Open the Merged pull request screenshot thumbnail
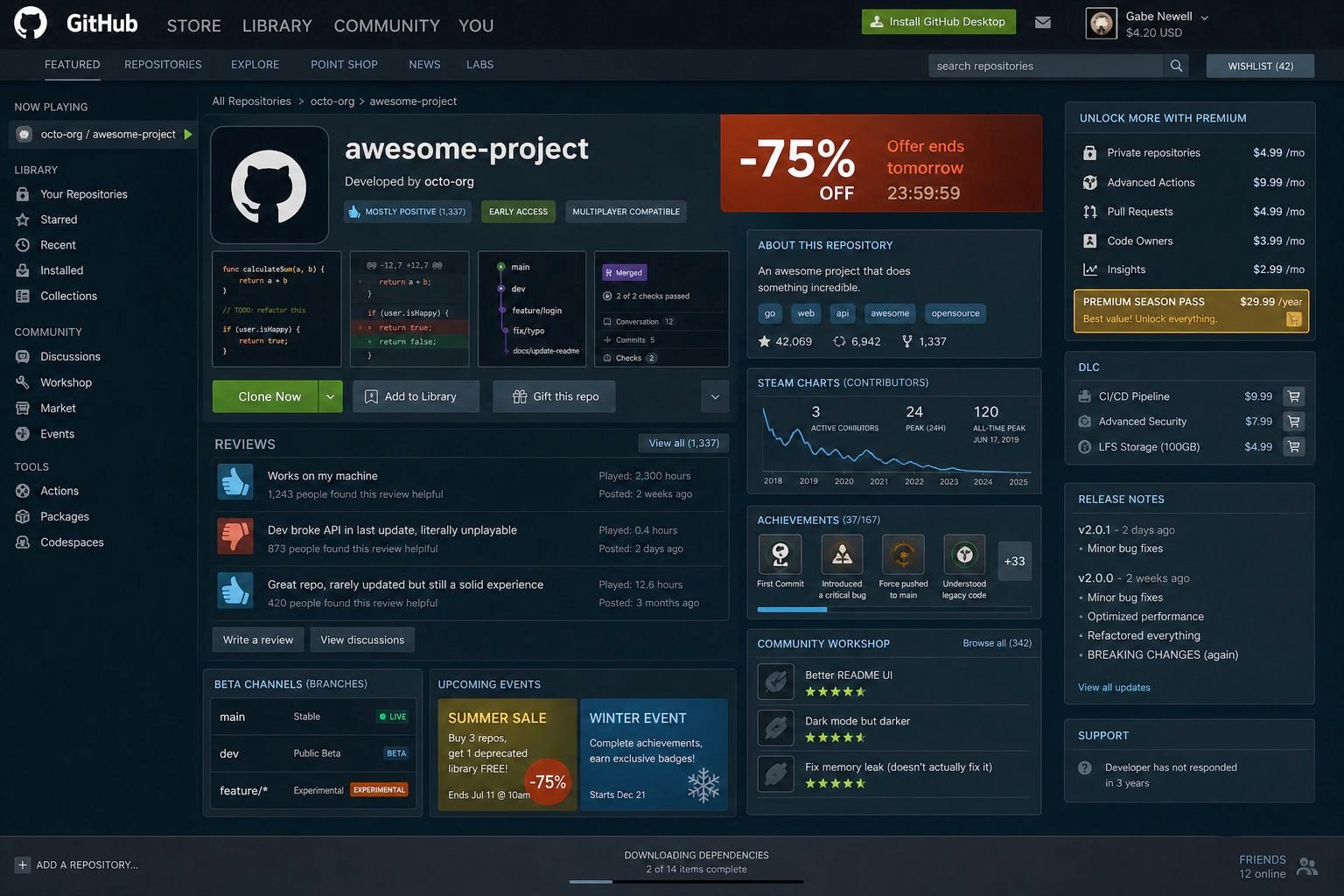Screen dimensions: 1344x896 (x=661, y=309)
